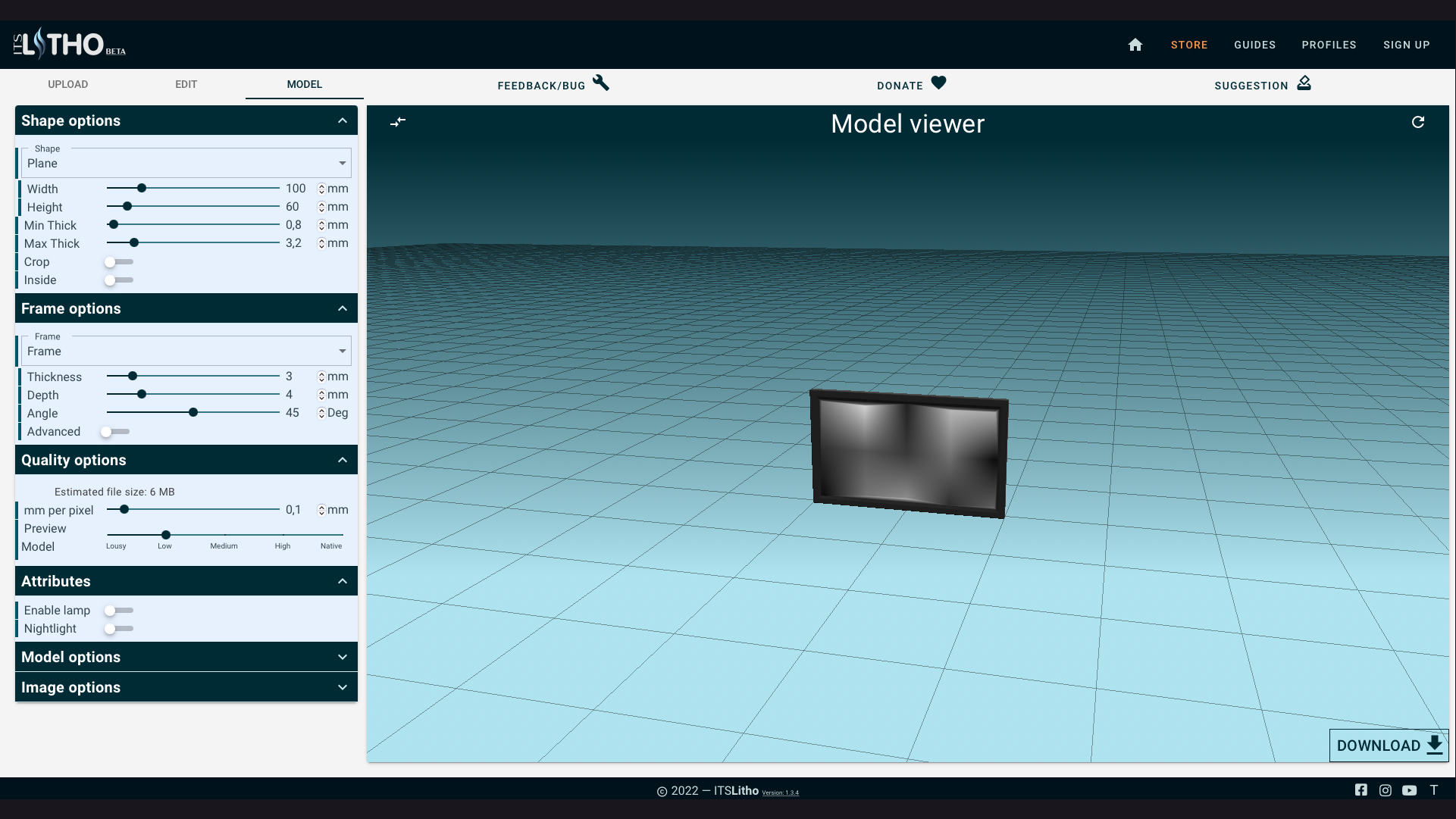Click the Angle slider handle

(x=193, y=413)
